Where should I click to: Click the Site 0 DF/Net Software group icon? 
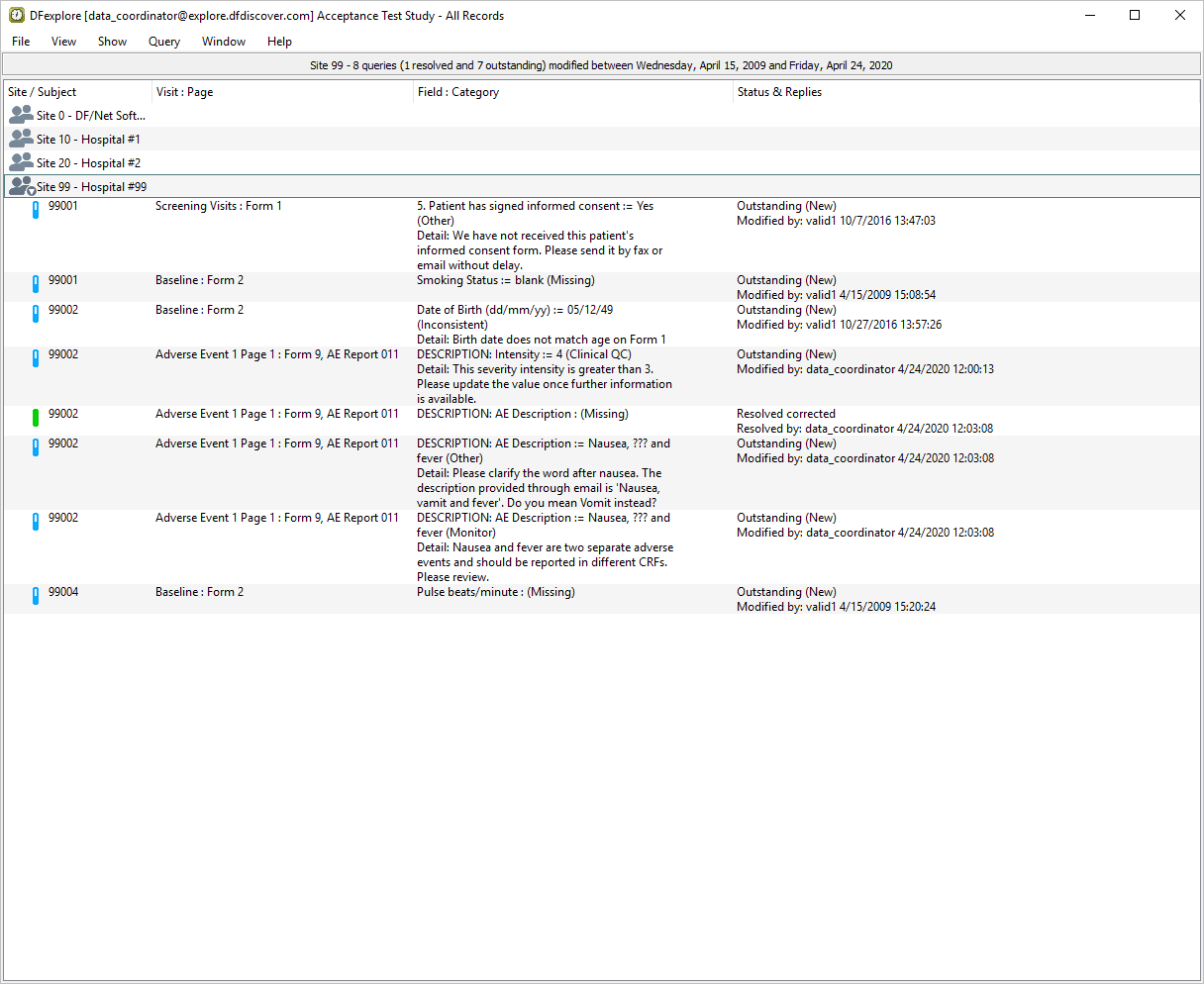tap(21, 115)
